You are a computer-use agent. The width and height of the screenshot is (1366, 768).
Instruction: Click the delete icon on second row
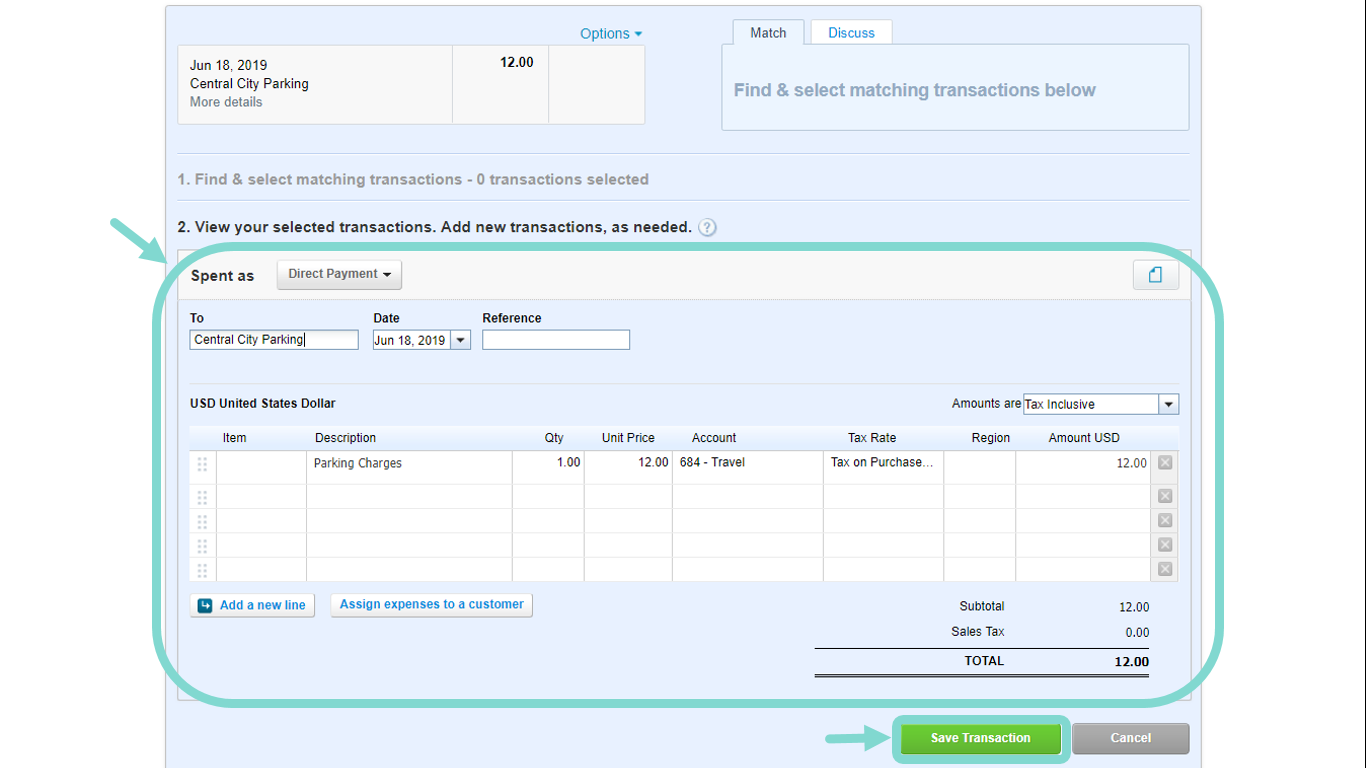click(1165, 496)
